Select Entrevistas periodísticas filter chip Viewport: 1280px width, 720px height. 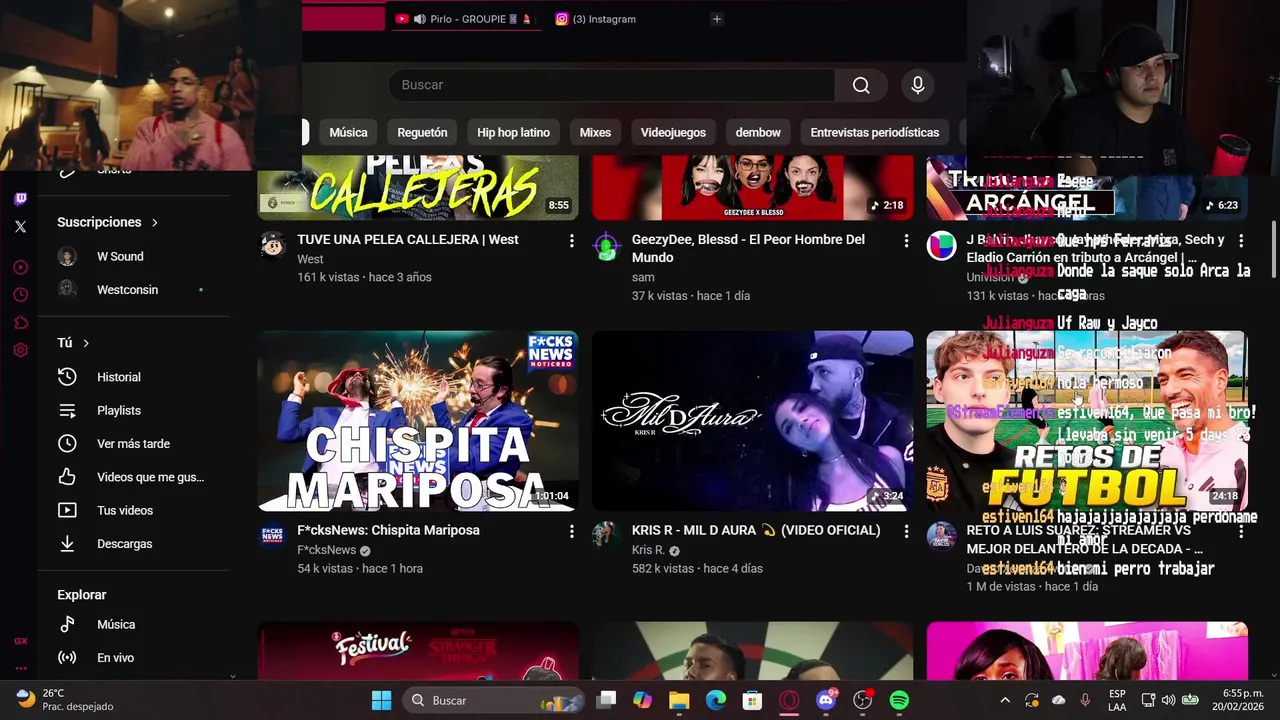tap(875, 132)
